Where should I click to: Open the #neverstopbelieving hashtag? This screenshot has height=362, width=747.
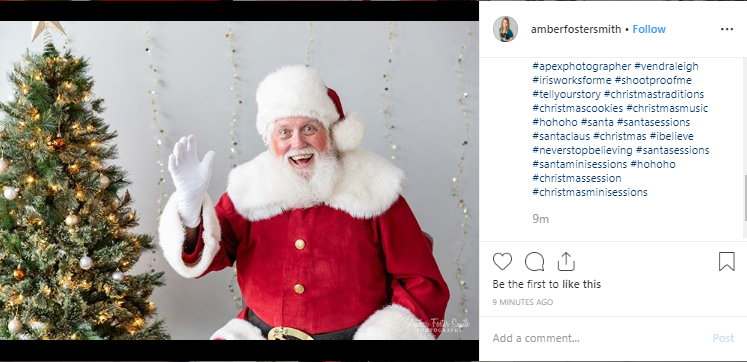(x=582, y=150)
